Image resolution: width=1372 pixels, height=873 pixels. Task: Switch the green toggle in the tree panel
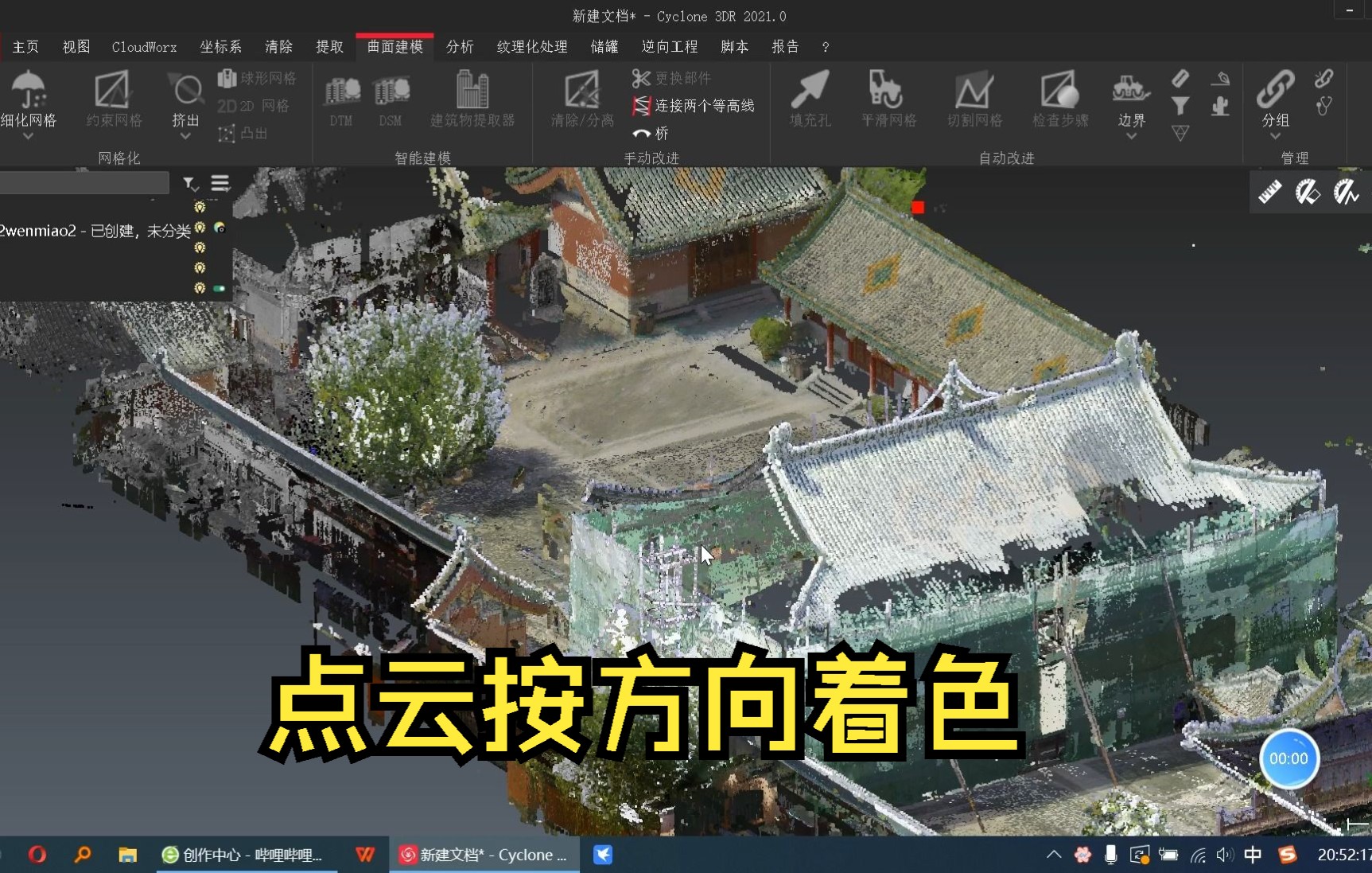pos(220,288)
